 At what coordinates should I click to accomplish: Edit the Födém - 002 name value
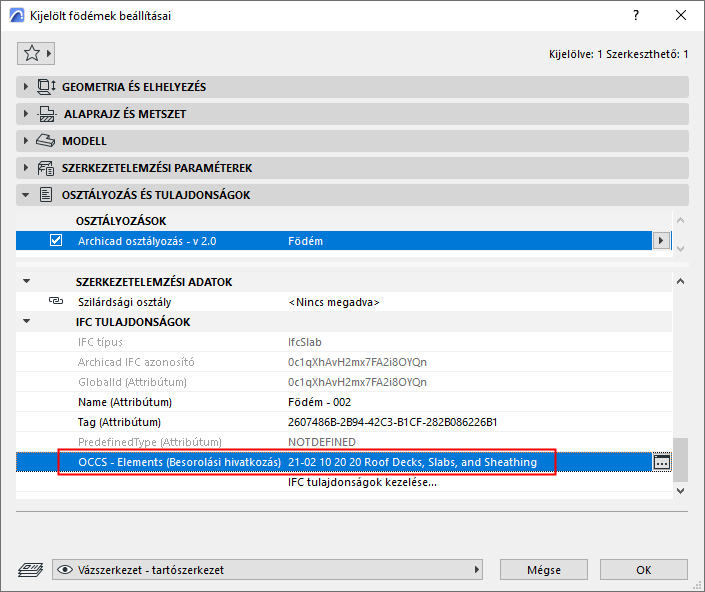pyautogui.click(x=319, y=402)
